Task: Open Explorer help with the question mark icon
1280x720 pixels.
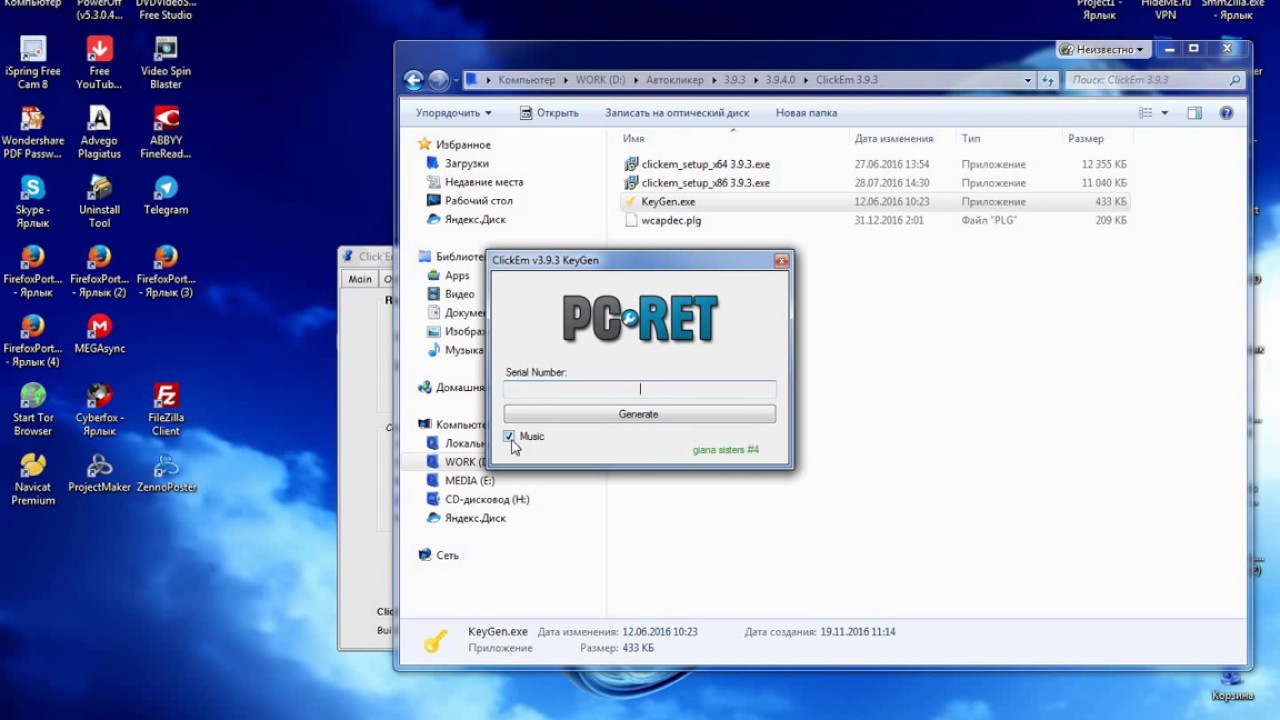Action: (x=1227, y=113)
